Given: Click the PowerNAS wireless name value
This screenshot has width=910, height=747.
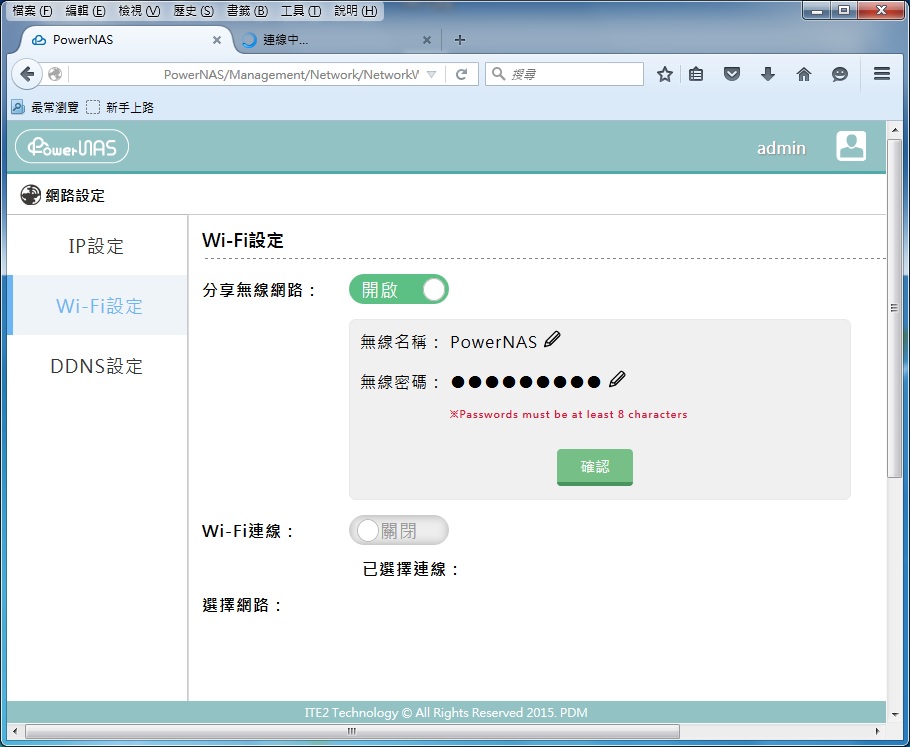Looking at the screenshot, I should pyautogui.click(x=493, y=342).
